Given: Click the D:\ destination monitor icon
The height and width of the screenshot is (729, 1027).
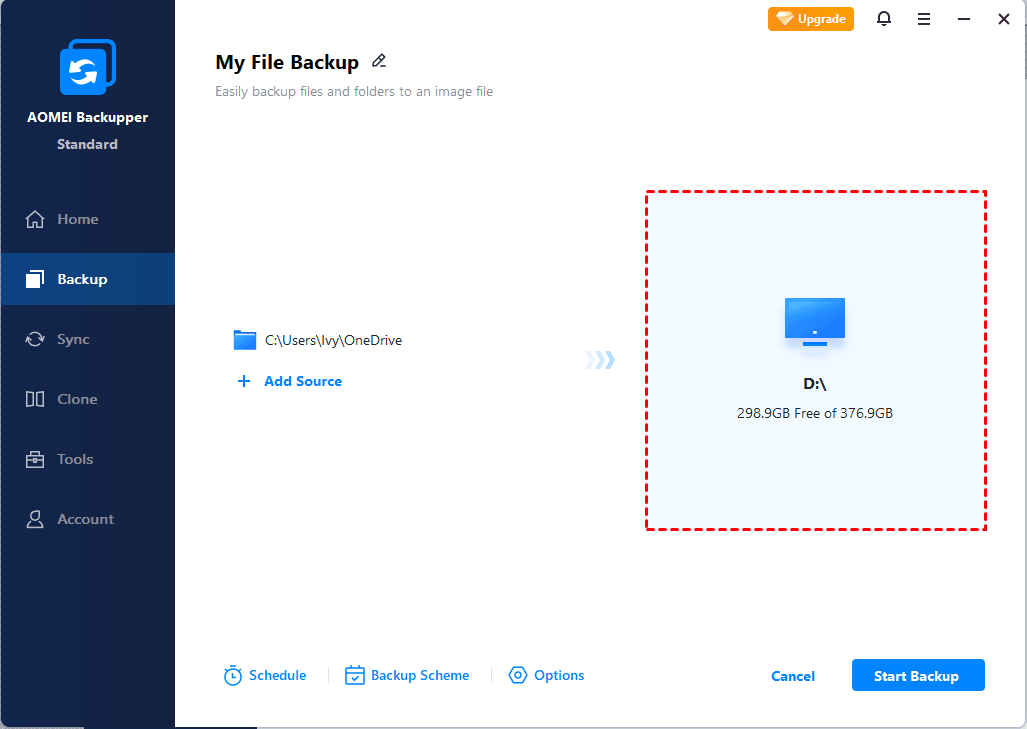Looking at the screenshot, I should click(815, 322).
